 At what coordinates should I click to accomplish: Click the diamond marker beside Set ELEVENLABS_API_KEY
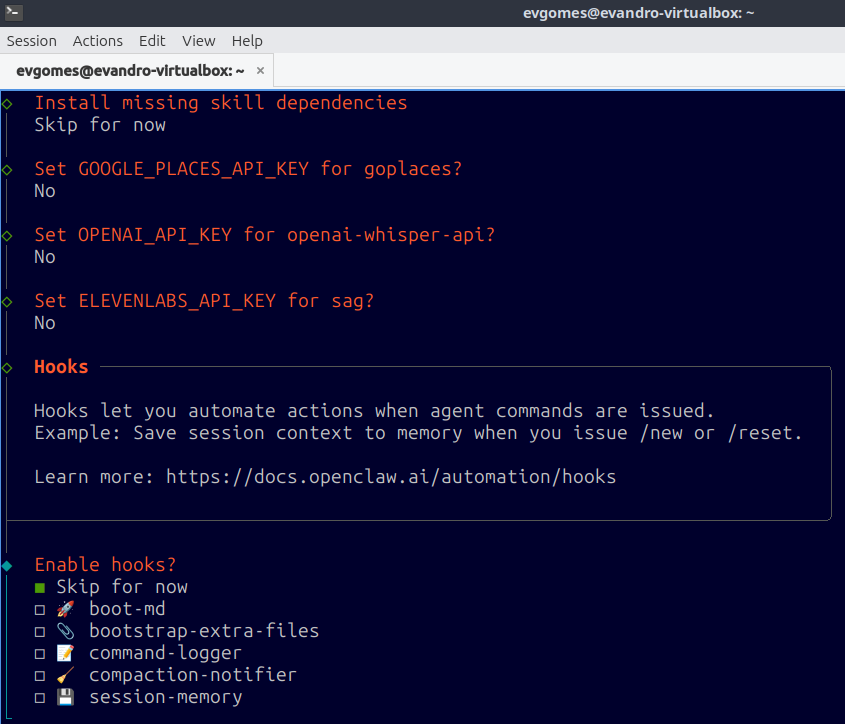click(x=7, y=302)
